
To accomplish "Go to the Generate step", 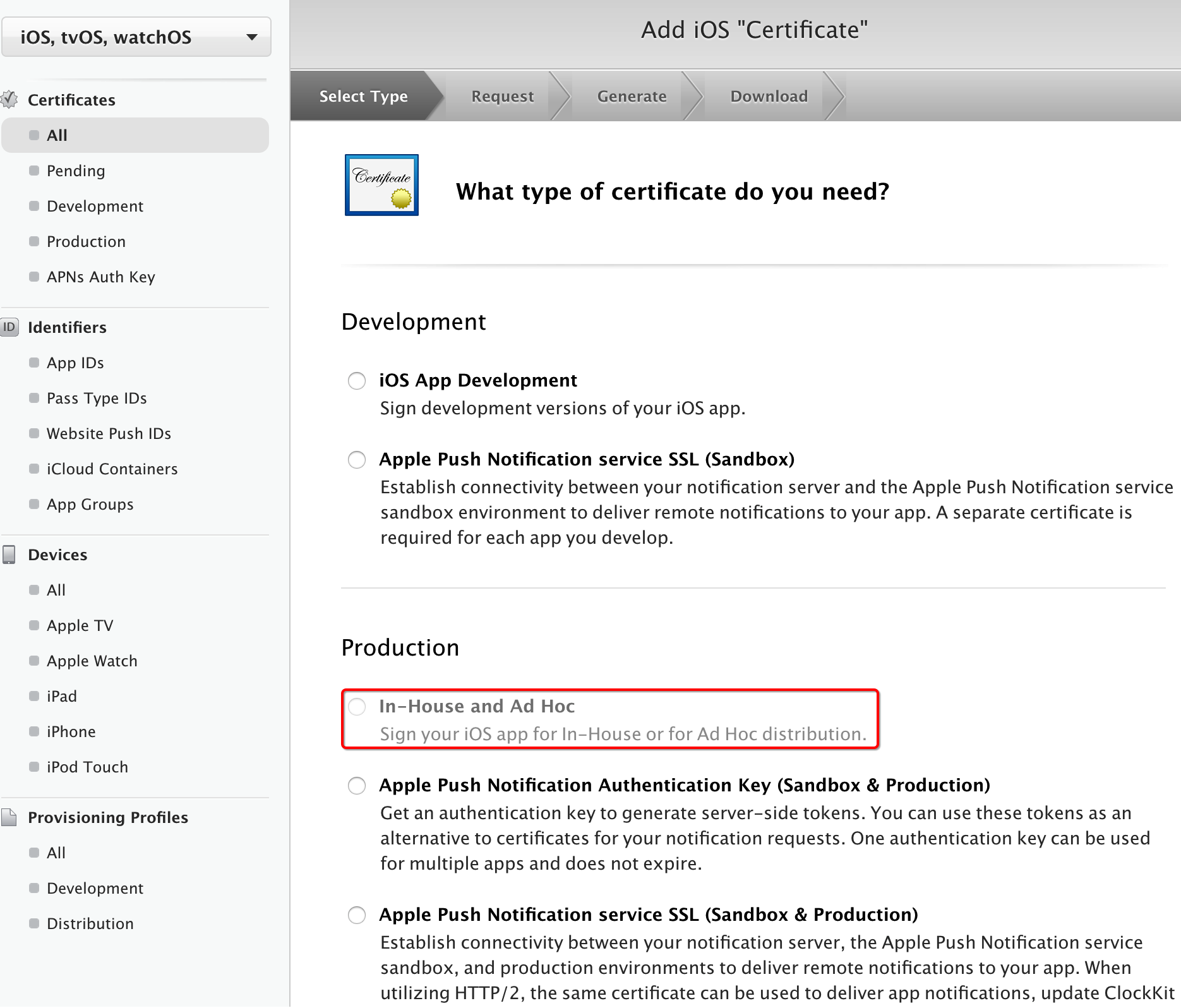I will point(632,96).
